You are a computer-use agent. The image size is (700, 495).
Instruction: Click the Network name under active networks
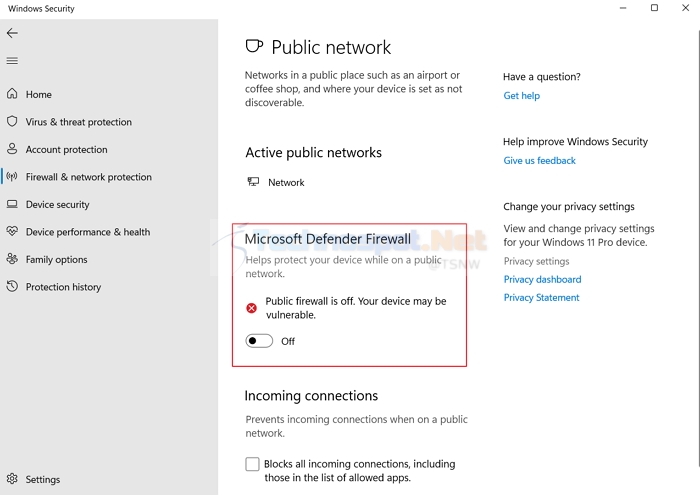(x=286, y=183)
